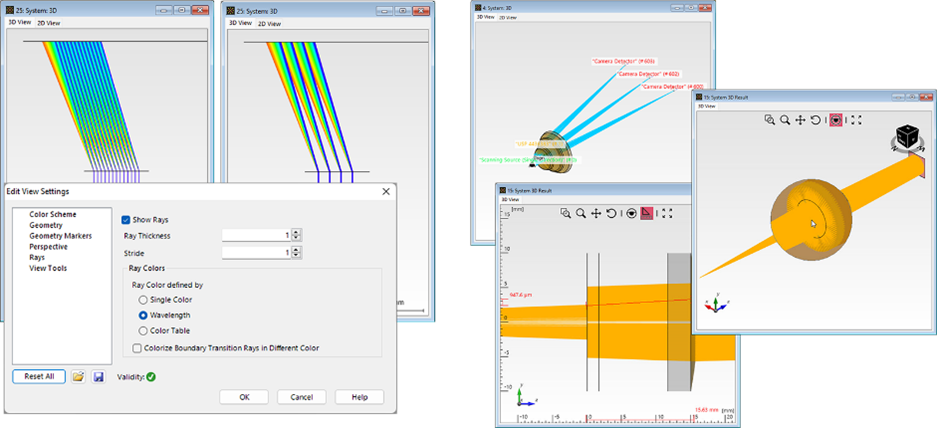The image size is (937, 428).
Task: Select Color Scheme in the settings list
Action: (53, 214)
